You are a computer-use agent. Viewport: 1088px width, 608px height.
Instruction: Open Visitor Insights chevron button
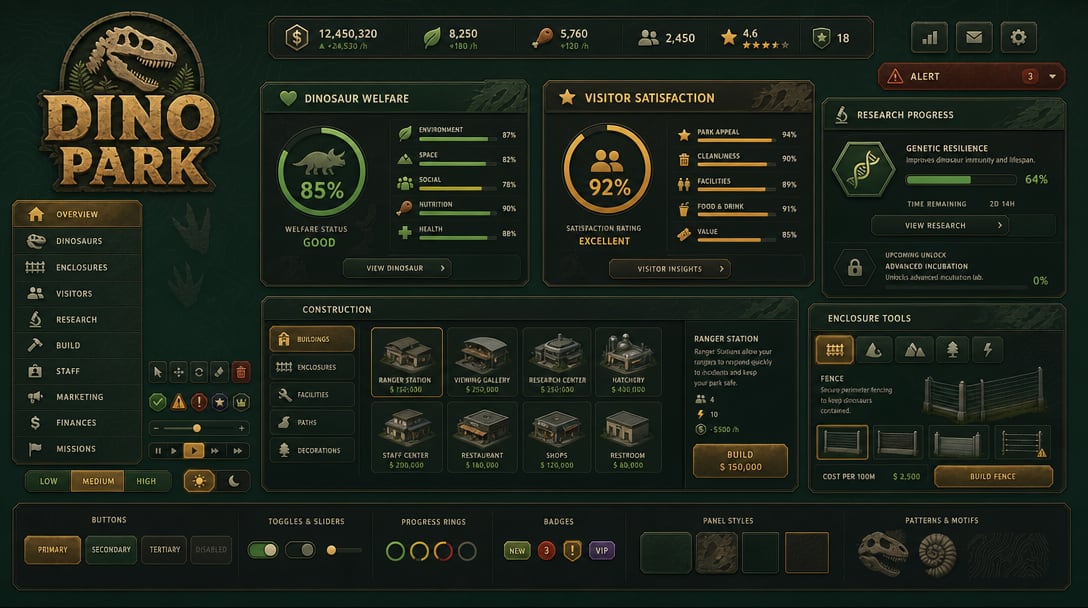670,269
